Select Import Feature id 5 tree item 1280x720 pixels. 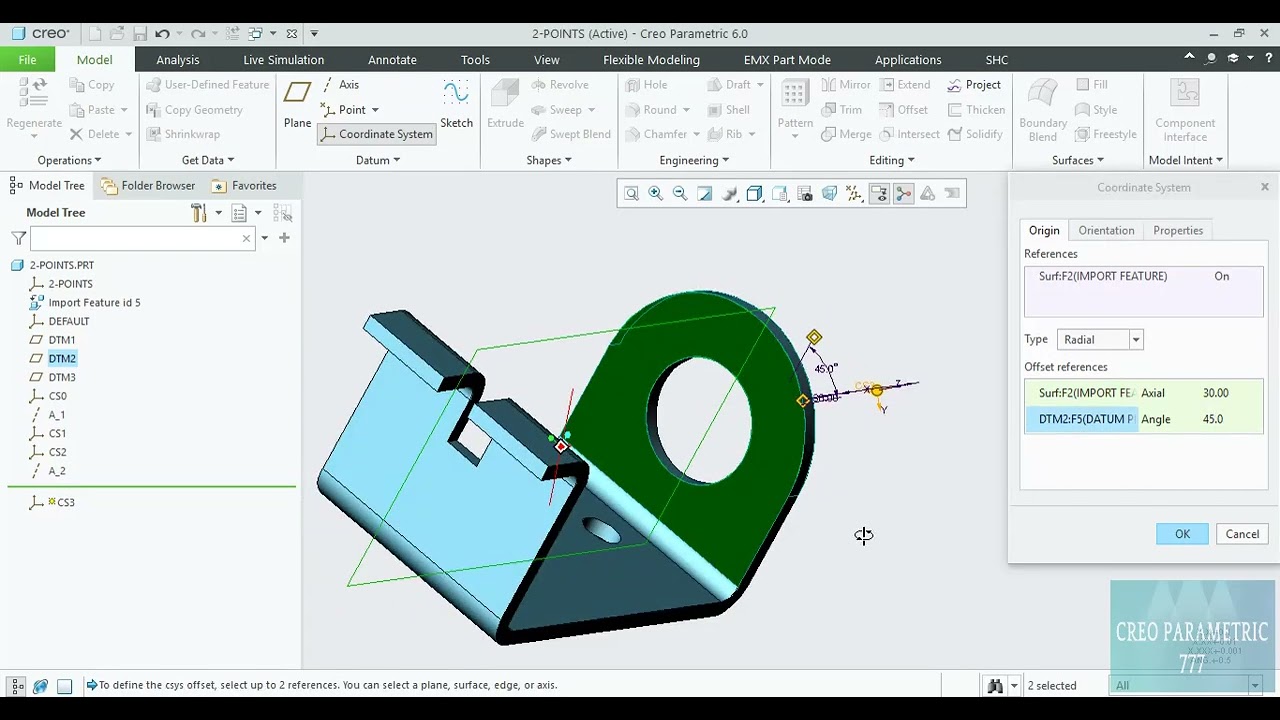pyautogui.click(x=94, y=303)
